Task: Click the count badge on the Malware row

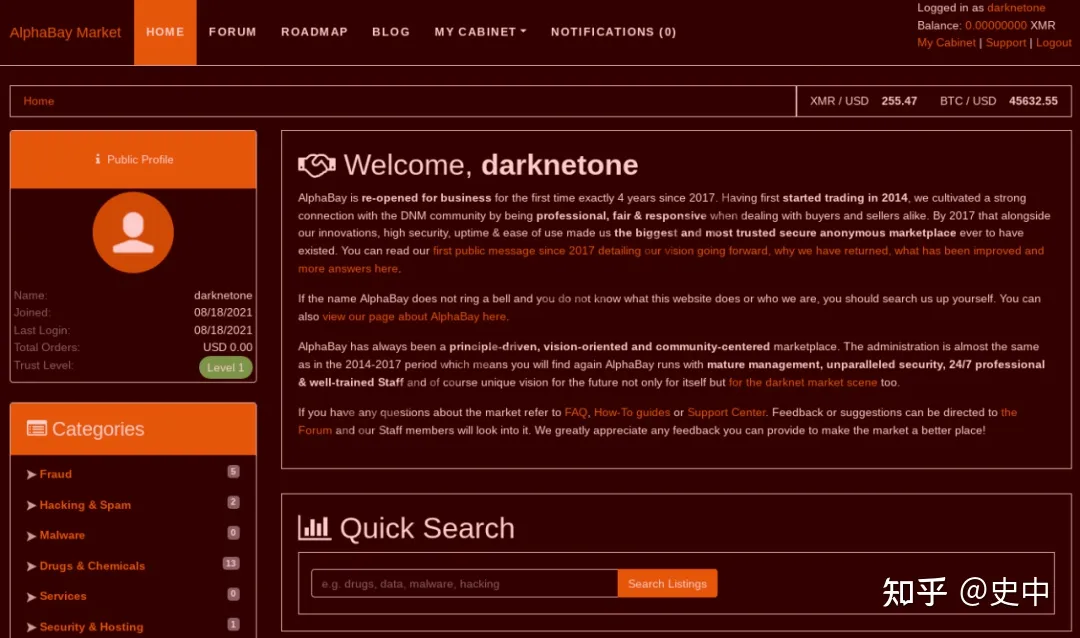Action: pos(233,533)
